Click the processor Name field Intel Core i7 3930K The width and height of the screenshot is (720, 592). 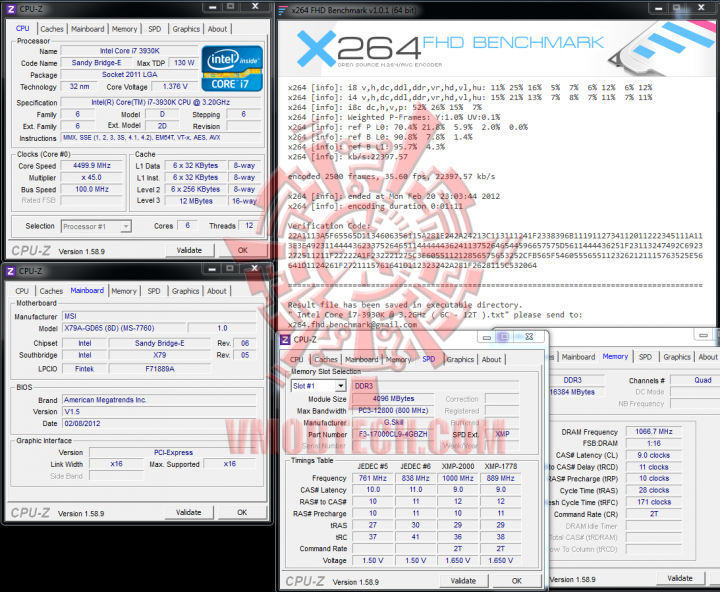click(x=129, y=51)
